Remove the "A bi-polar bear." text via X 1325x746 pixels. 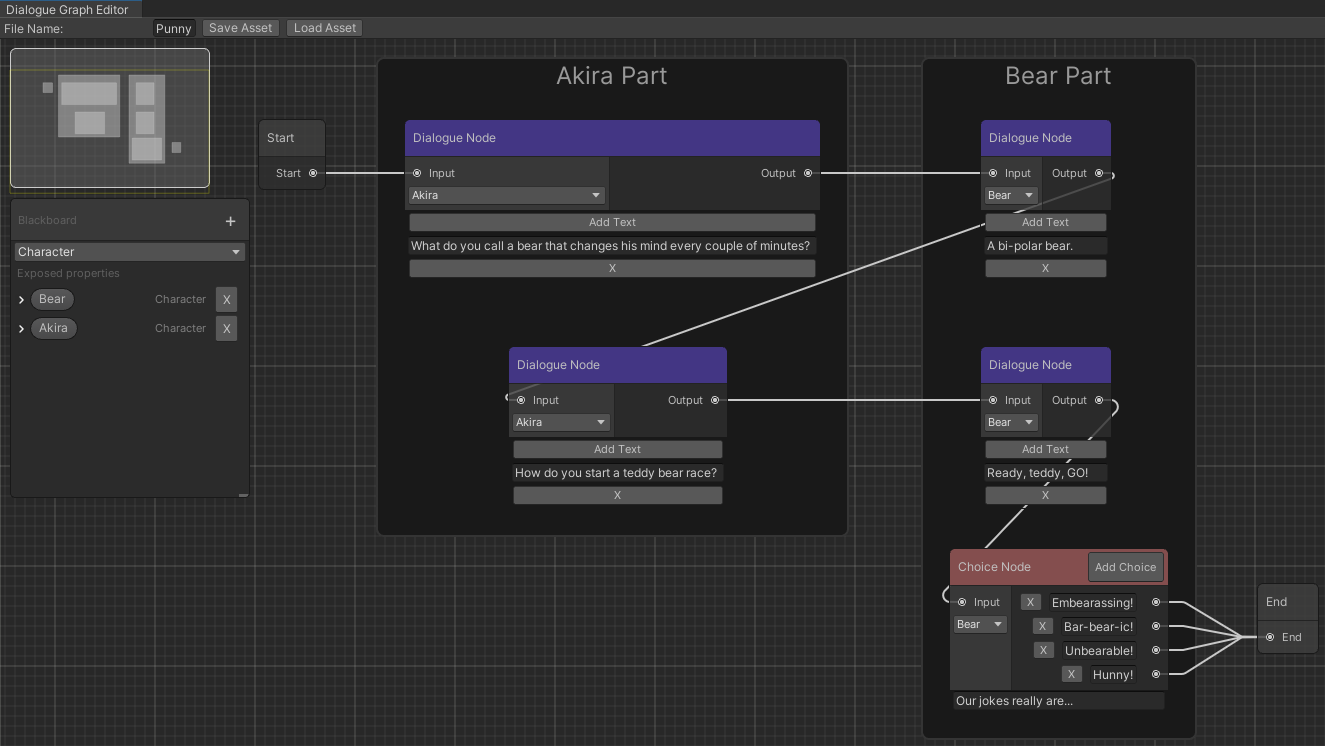point(1045,267)
